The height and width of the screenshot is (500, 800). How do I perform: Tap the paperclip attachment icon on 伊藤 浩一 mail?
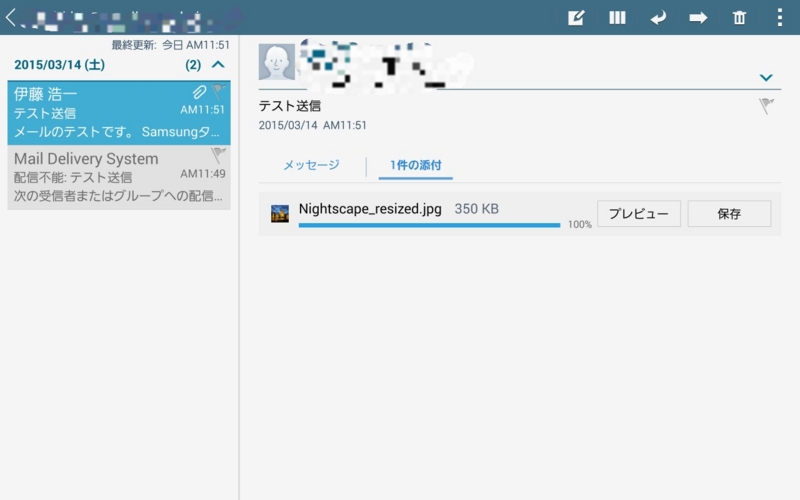[199, 92]
